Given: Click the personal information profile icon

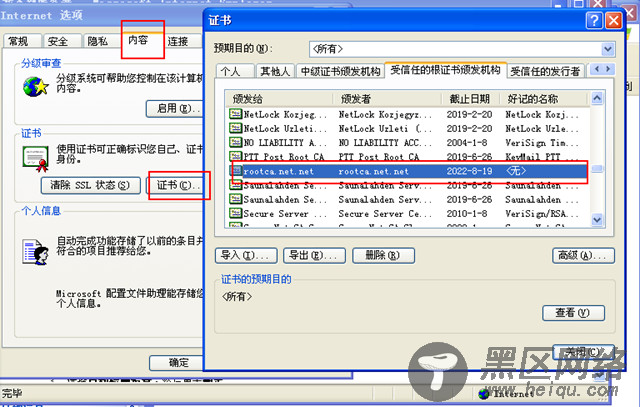Looking at the screenshot, I should coord(36,251).
